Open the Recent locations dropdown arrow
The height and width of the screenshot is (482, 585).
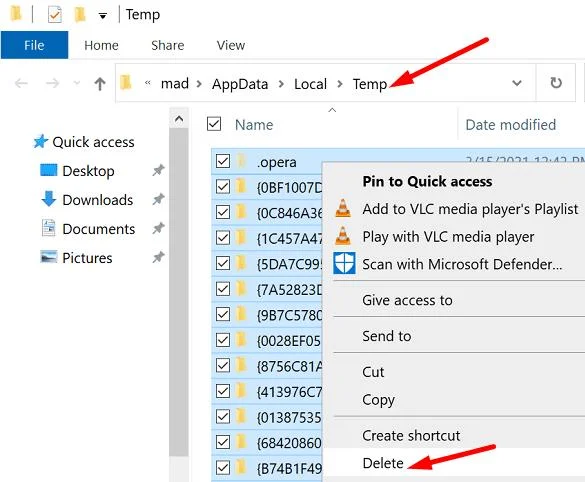(76, 83)
